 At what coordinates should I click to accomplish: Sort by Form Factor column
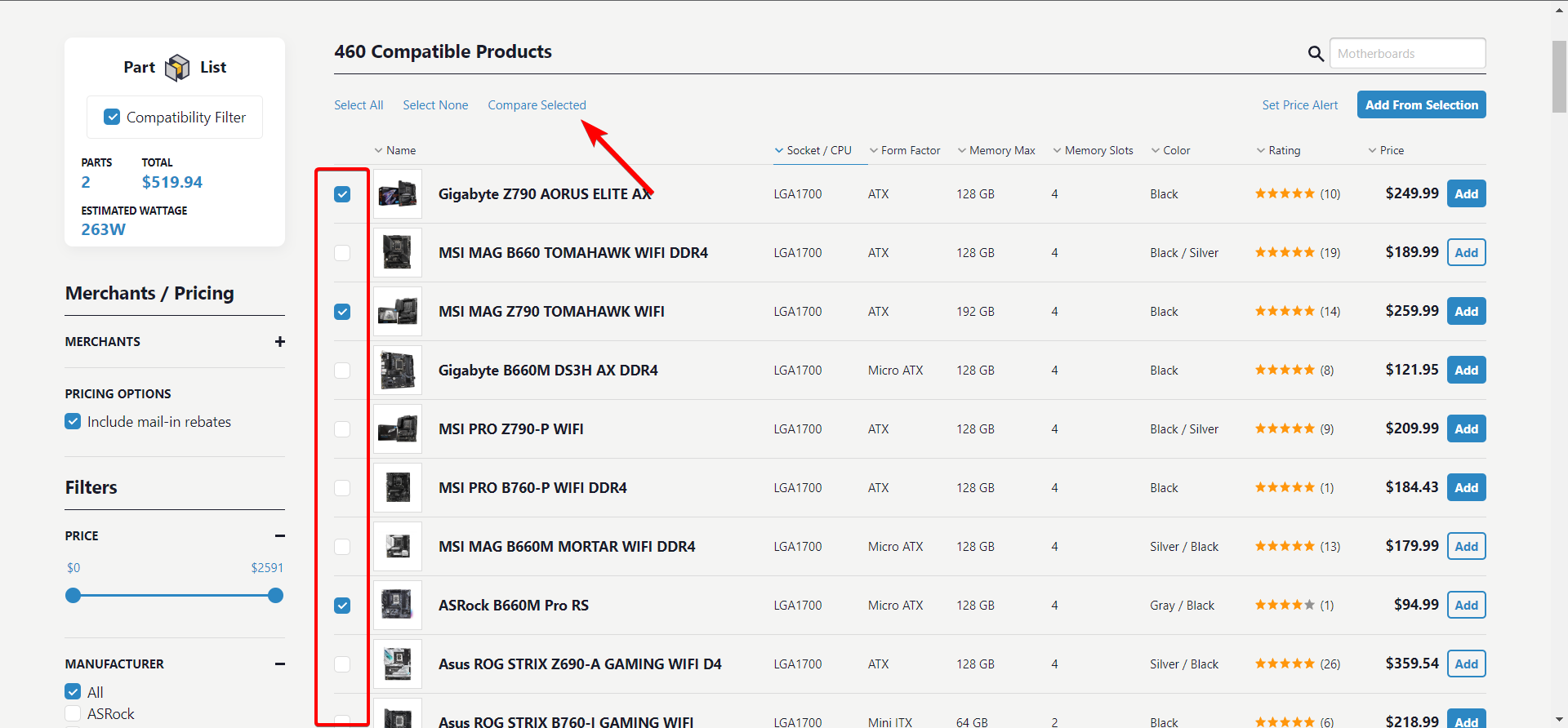point(905,151)
